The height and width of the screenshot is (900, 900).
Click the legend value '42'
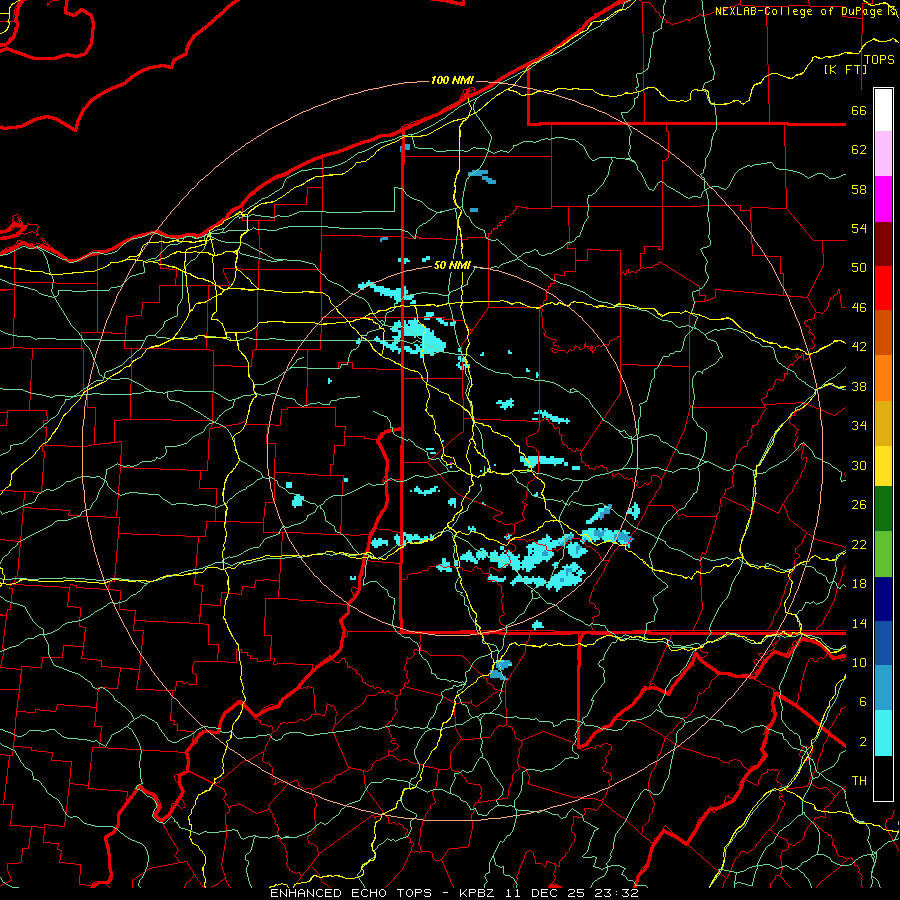coord(859,347)
